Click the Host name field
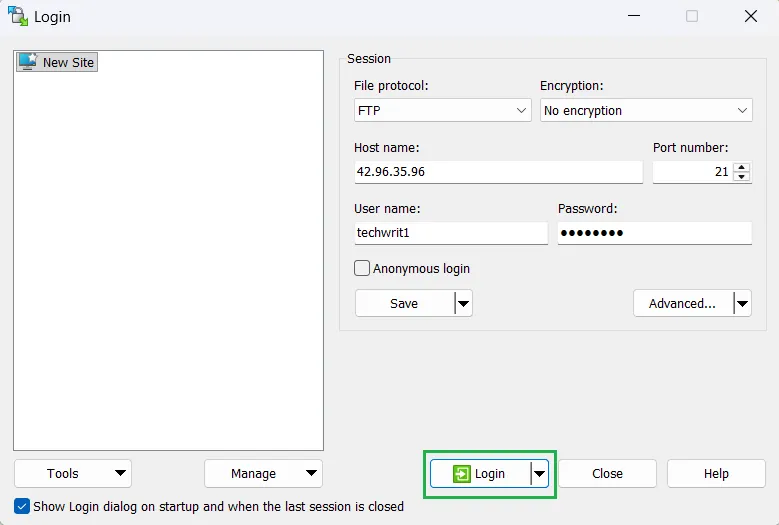Image resolution: width=779 pixels, height=525 pixels. 498,172
